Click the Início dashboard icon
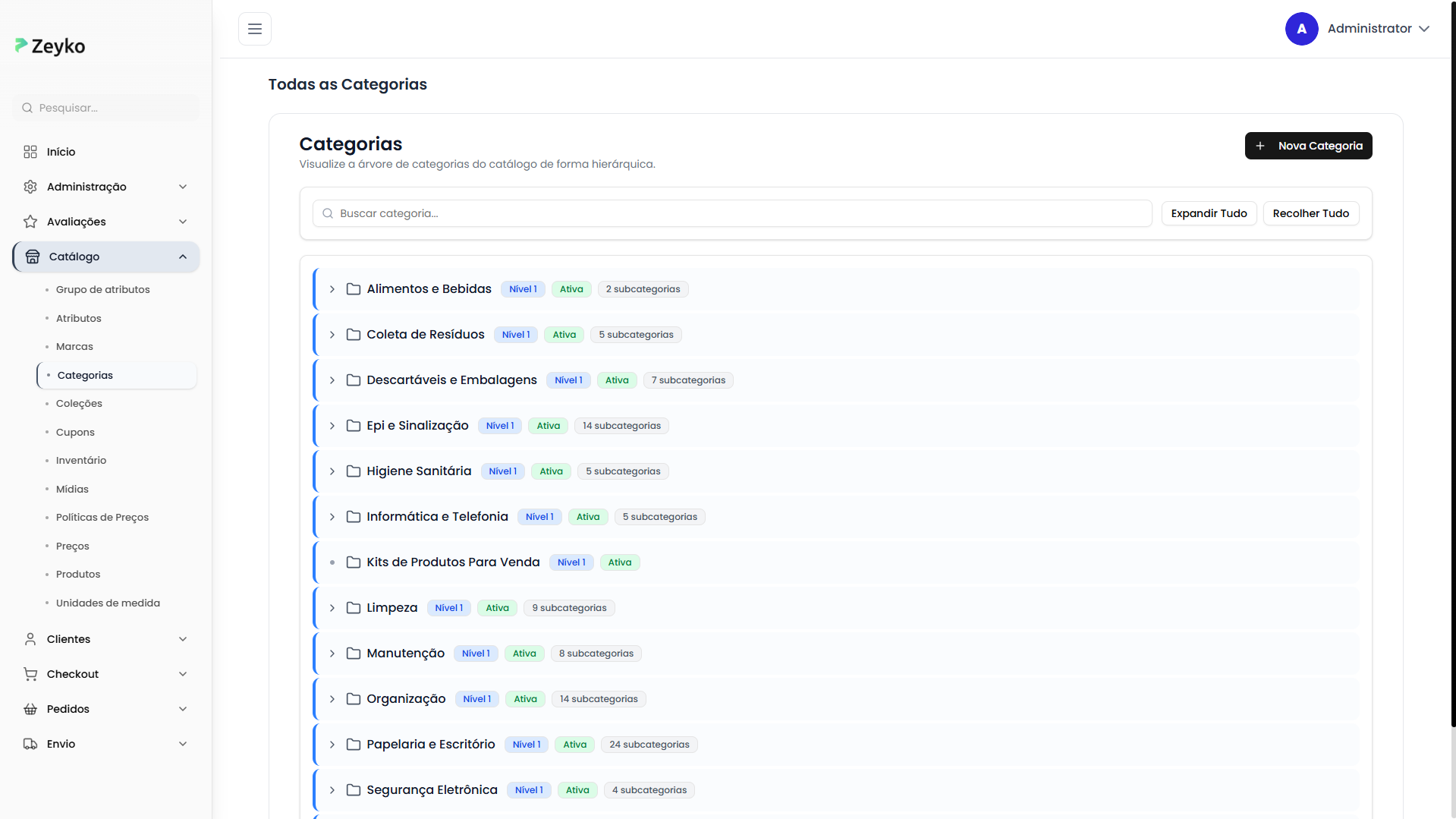This screenshot has width=1456, height=819. 30,152
